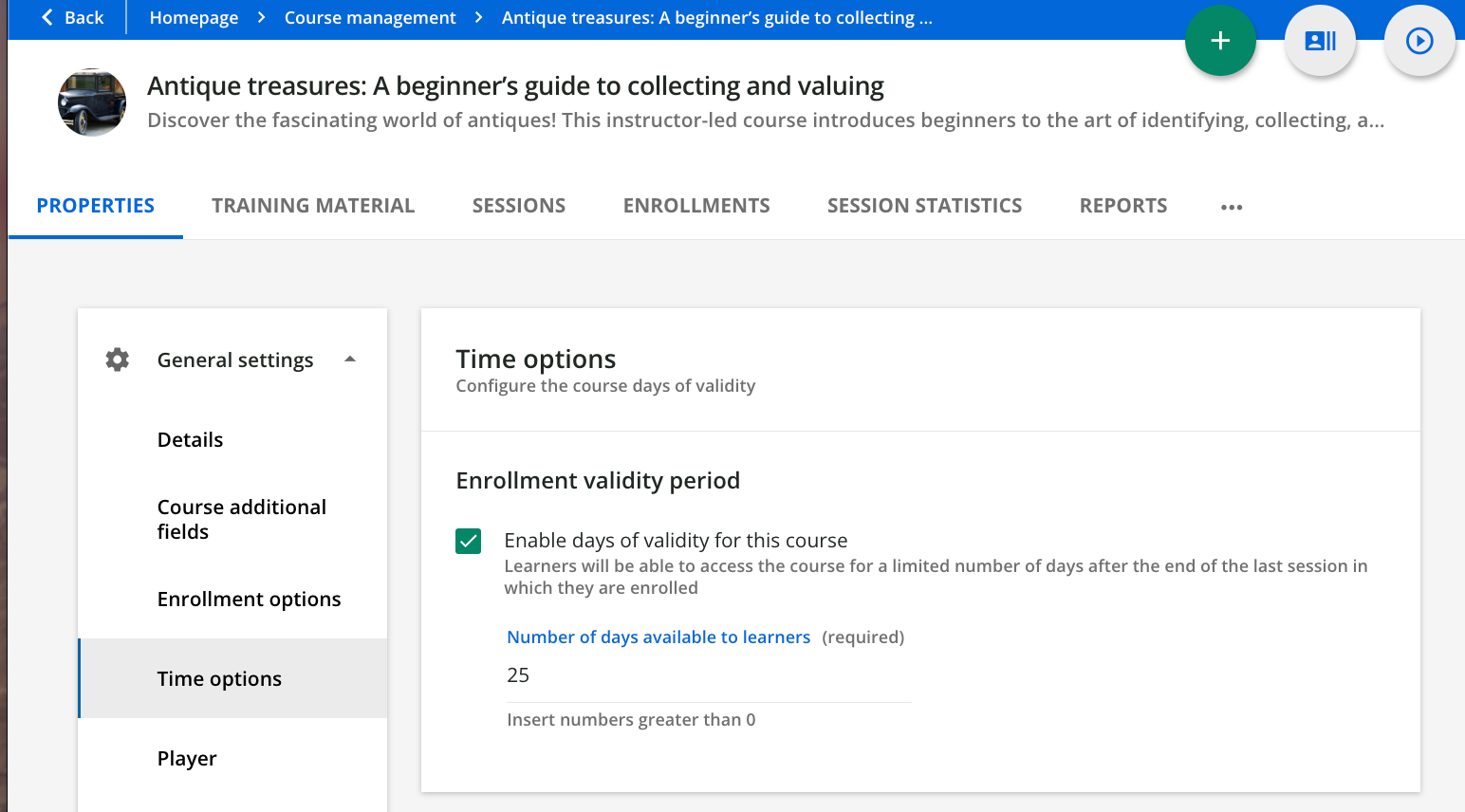Switch to the Training Material tab
The width and height of the screenshot is (1465, 812).
tap(313, 206)
